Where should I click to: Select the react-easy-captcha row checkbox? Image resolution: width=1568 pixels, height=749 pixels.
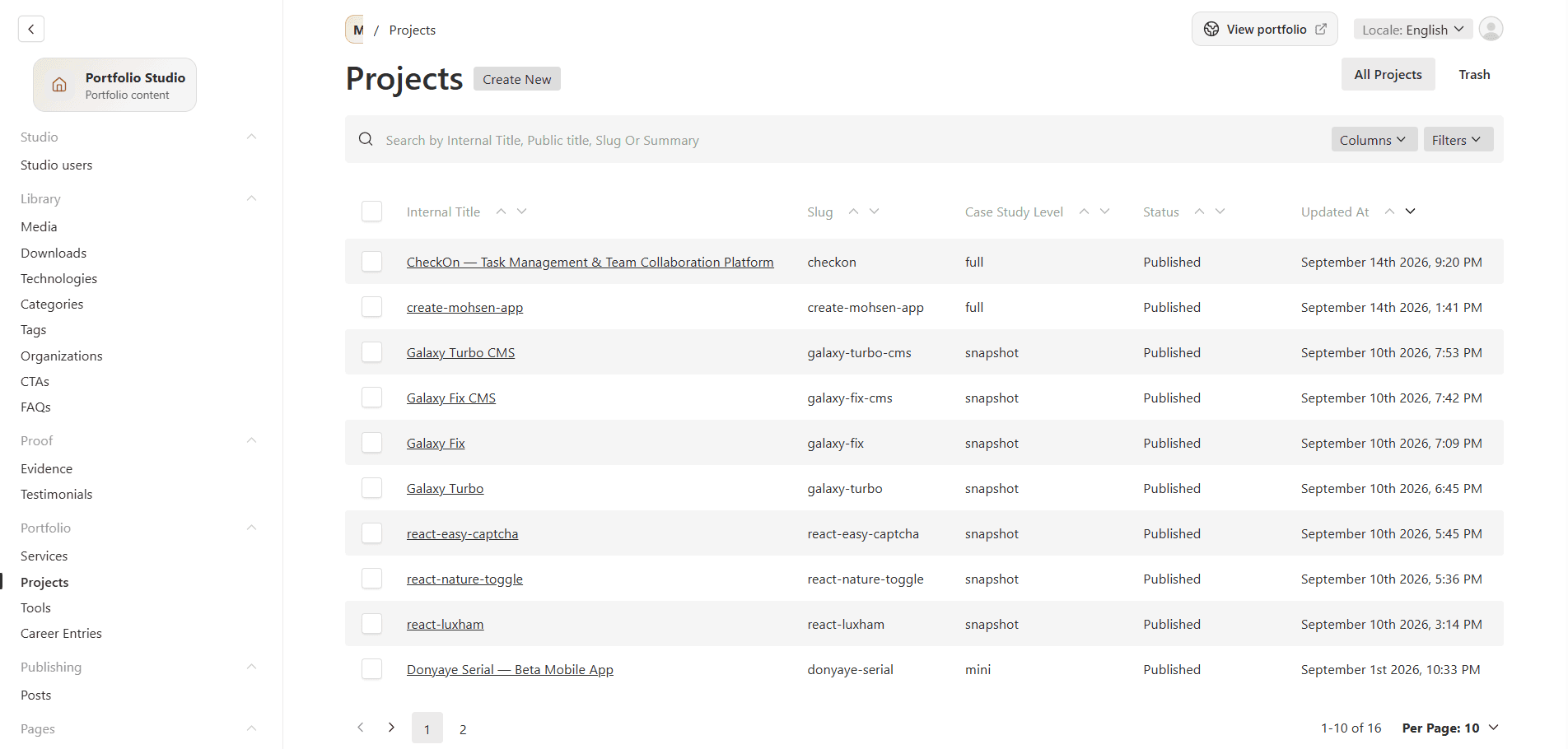click(x=371, y=533)
